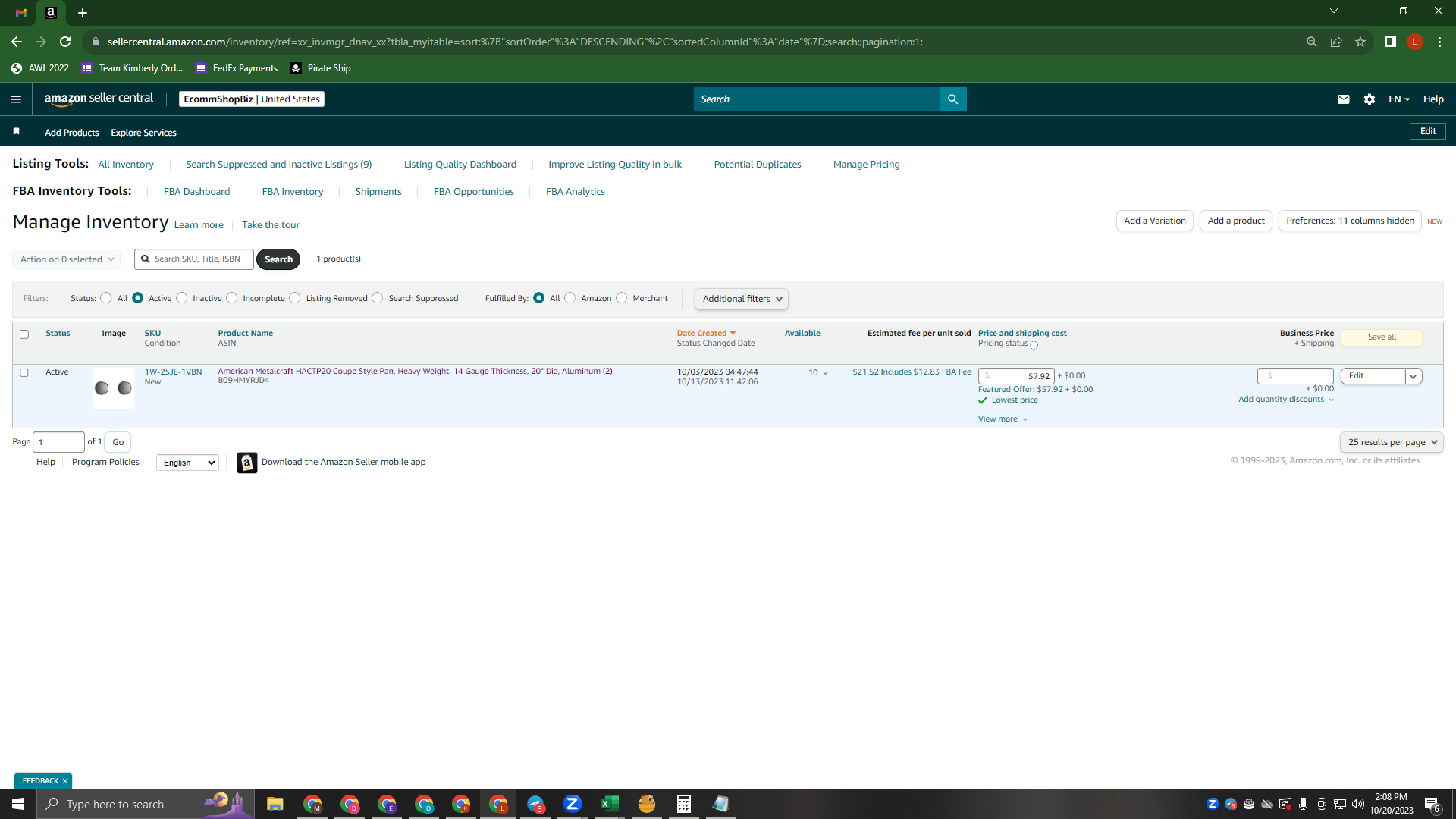Open Add Products menu item
Image resolution: width=1456 pixels, height=819 pixels.
coord(72,133)
